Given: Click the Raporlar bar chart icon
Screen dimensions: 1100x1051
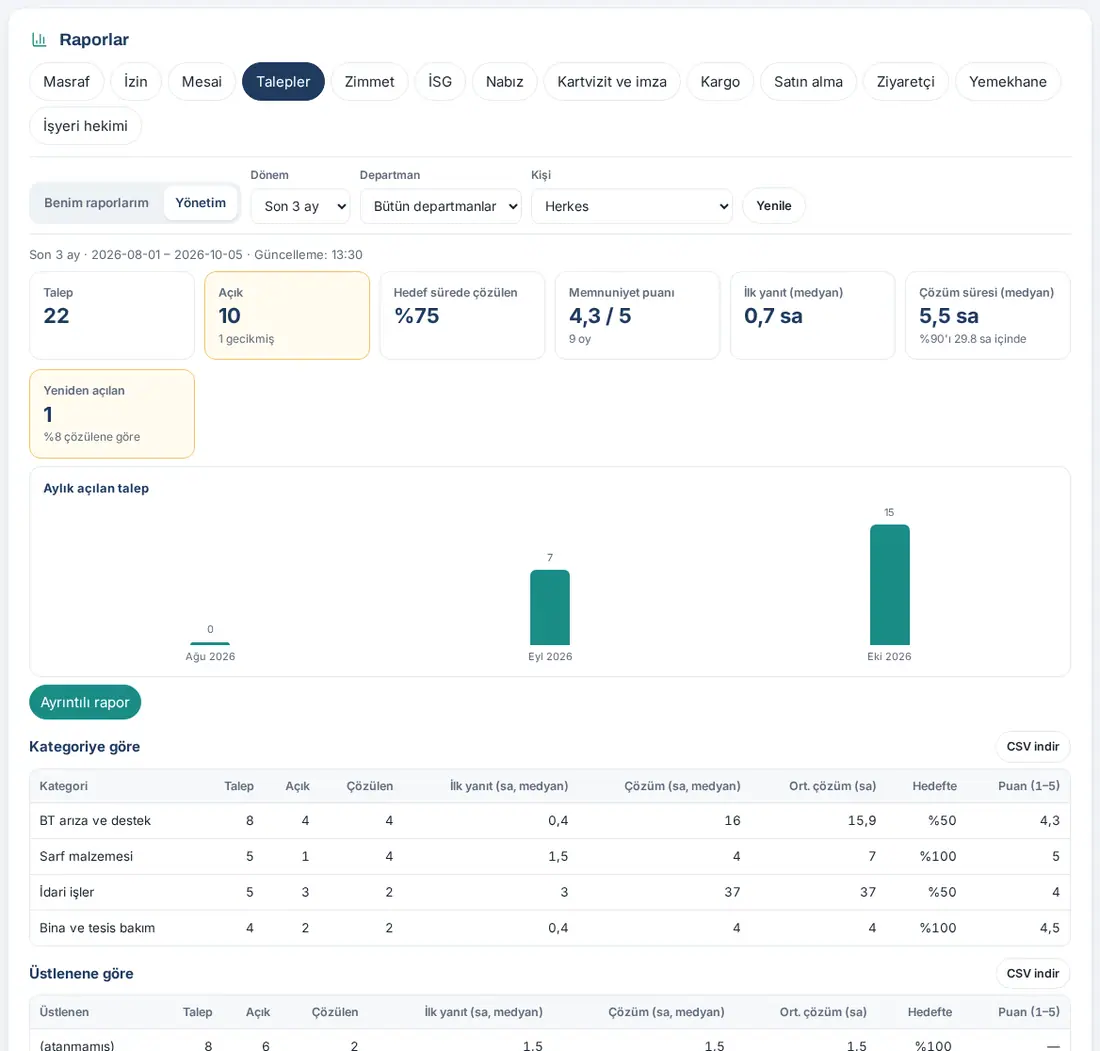Looking at the screenshot, I should click(39, 40).
